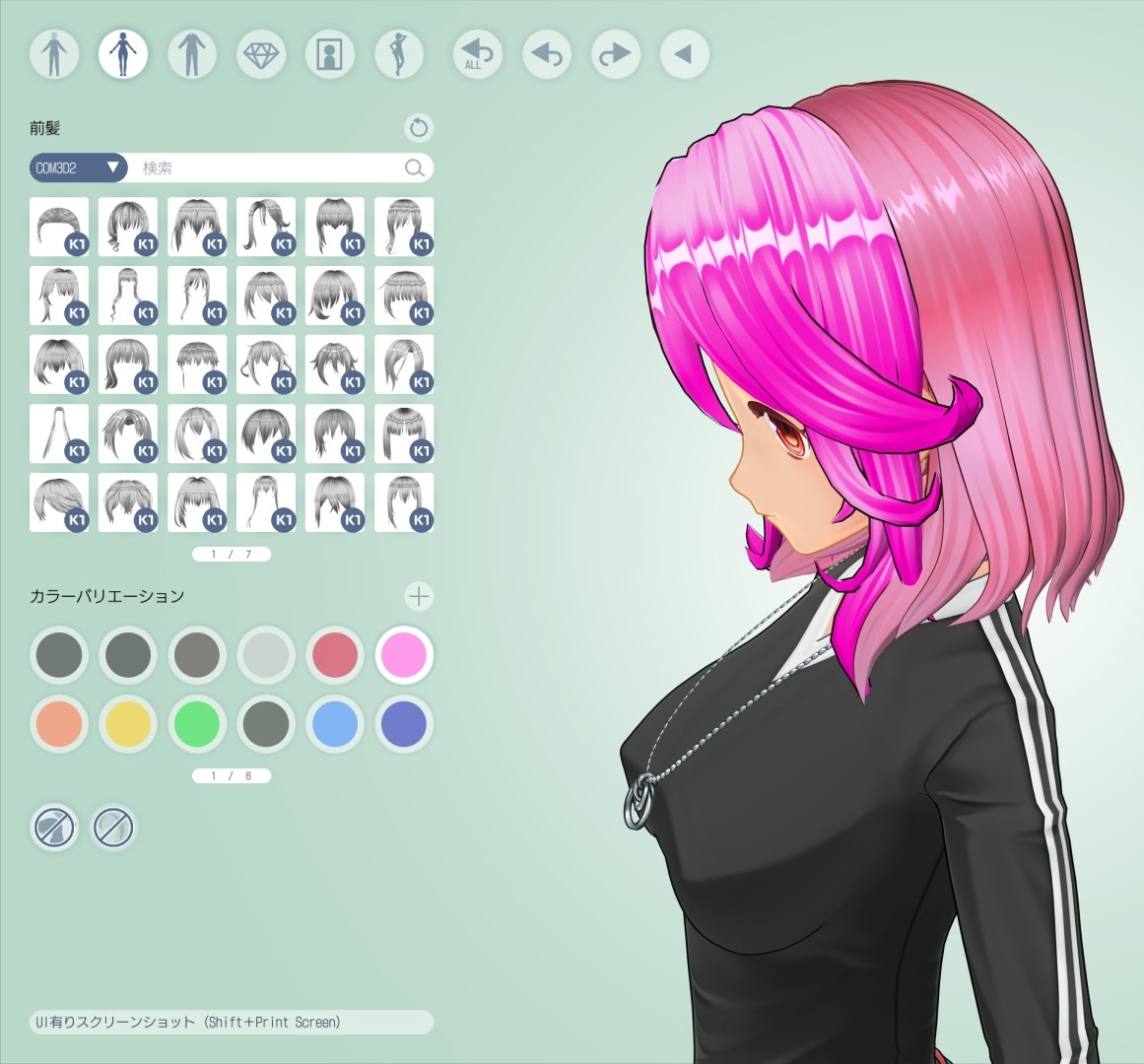Pick the light blue color swatch
The image size is (1144, 1064).
[x=335, y=724]
